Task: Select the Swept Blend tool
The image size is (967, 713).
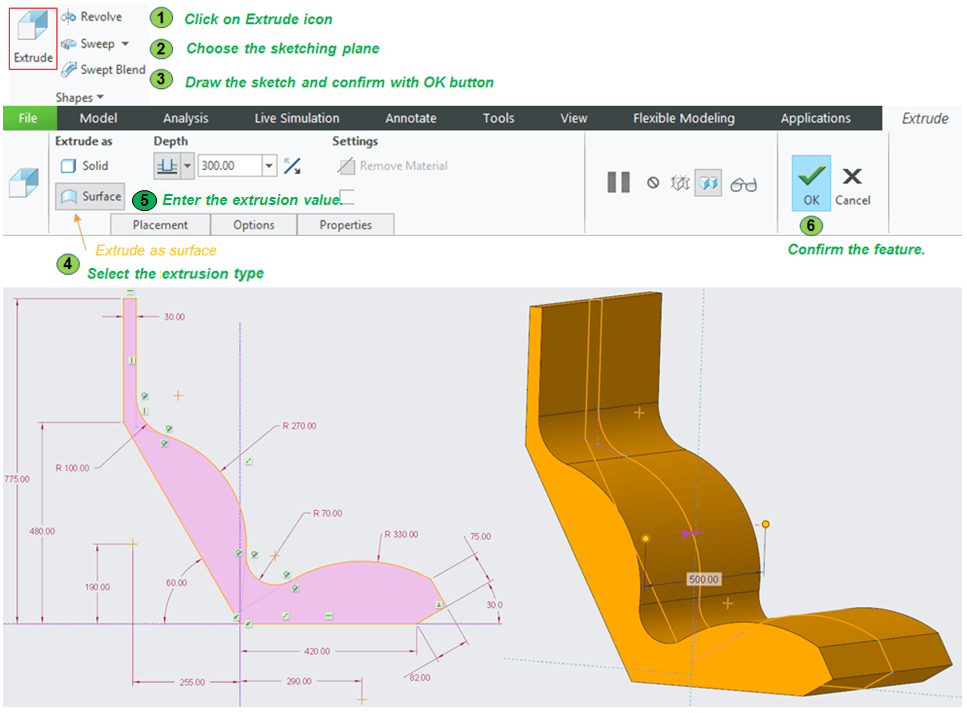Action: [x=102, y=70]
